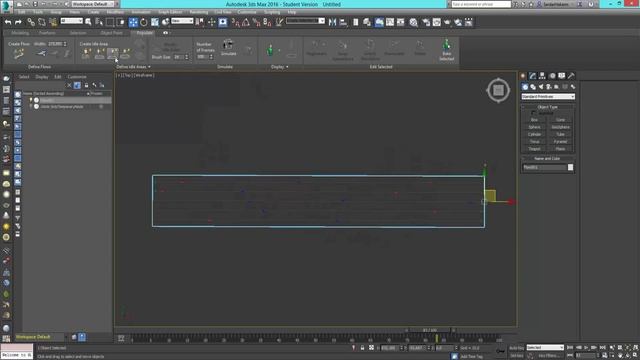Open the reference coordinate system dropdown

(x=182, y=21)
